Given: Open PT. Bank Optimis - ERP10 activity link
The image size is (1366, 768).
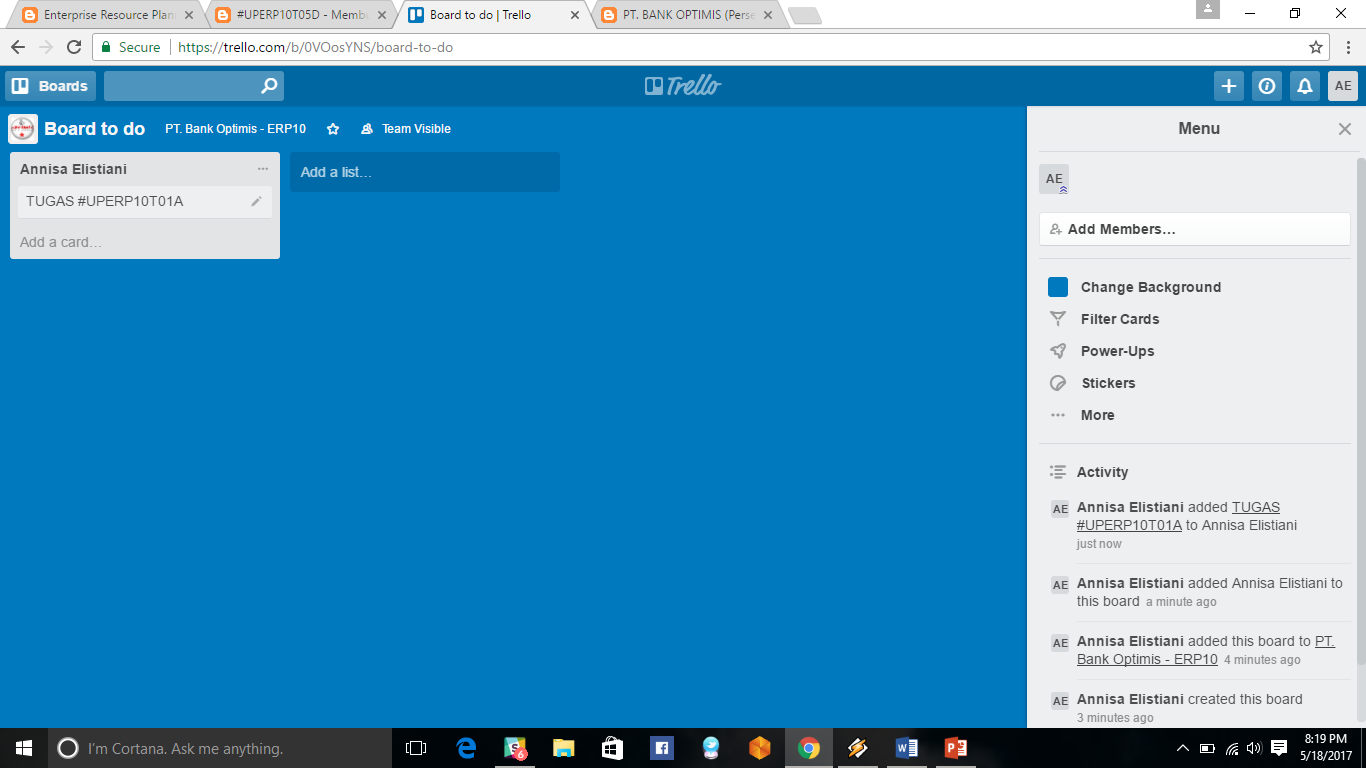Looking at the screenshot, I should (1206, 650).
